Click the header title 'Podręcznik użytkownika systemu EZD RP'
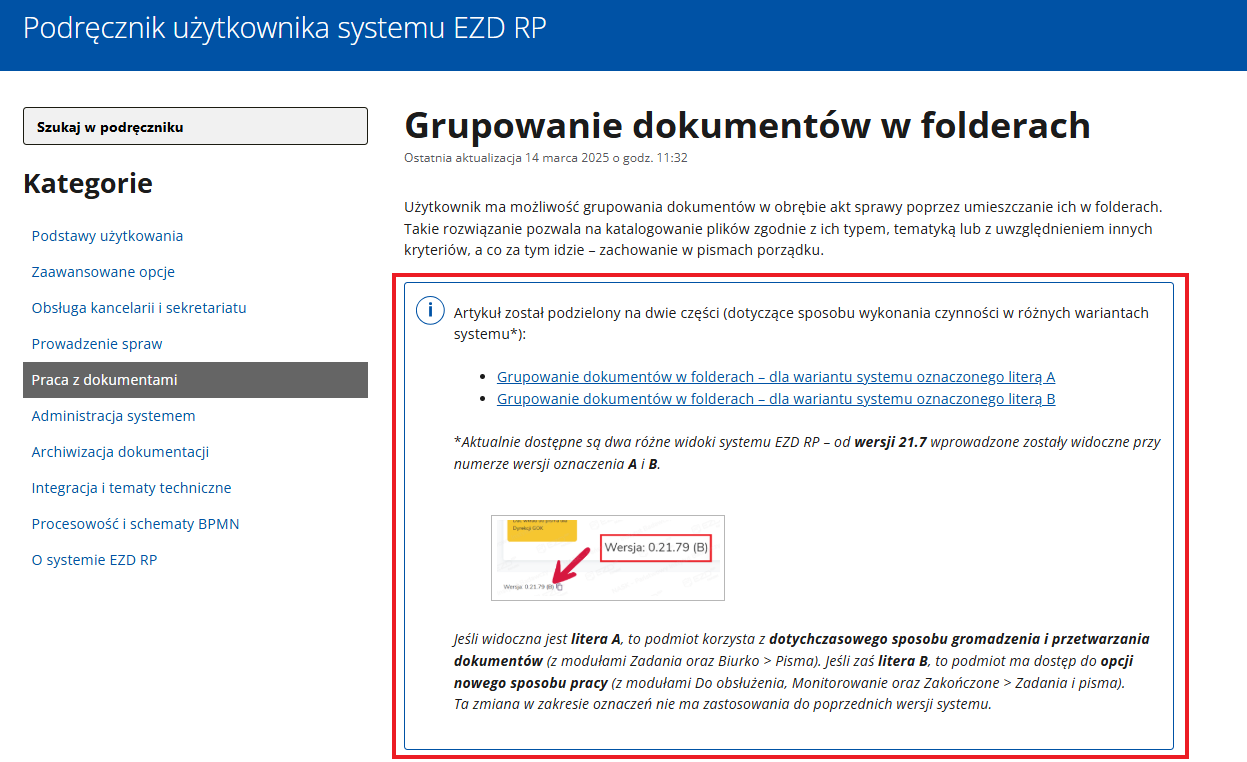The height and width of the screenshot is (762, 1247). [x=284, y=28]
